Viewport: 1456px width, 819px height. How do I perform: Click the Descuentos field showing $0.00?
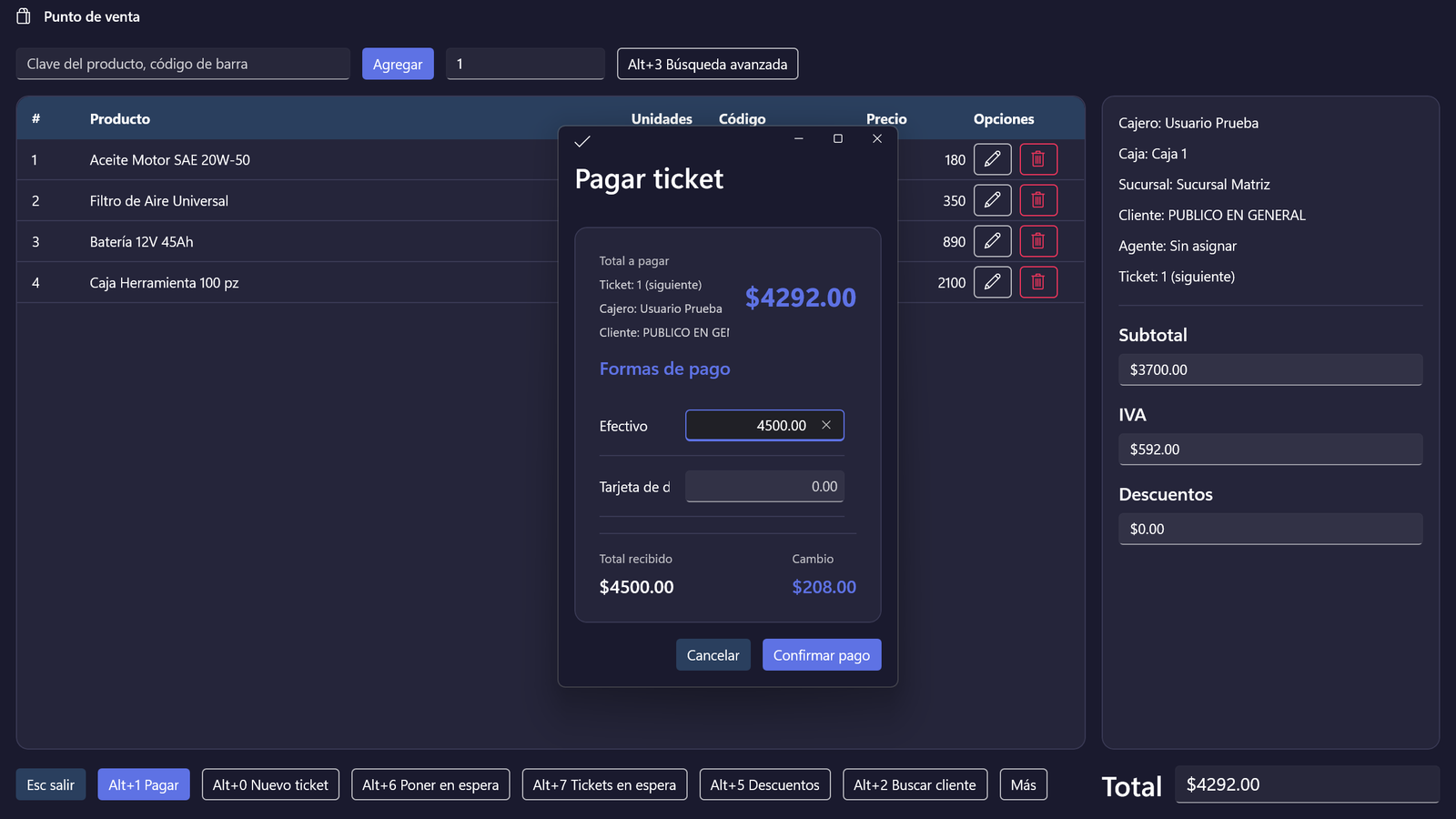(x=1270, y=529)
